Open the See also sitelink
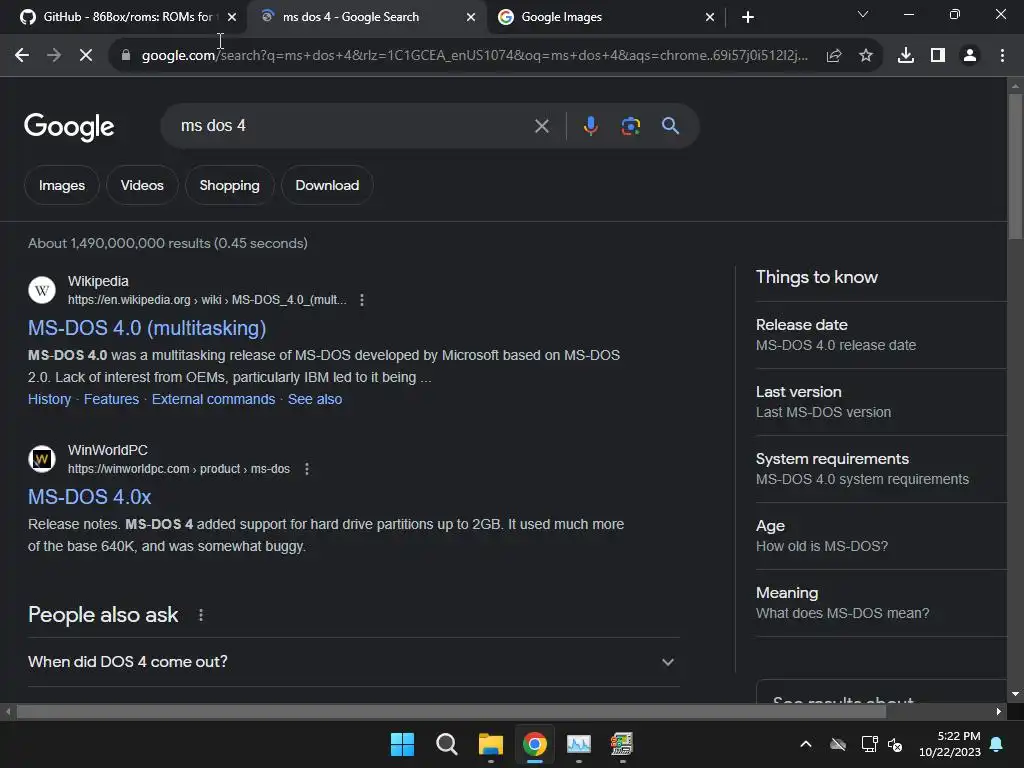This screenshot has width=1024, height=768. (x=315, y=399)
